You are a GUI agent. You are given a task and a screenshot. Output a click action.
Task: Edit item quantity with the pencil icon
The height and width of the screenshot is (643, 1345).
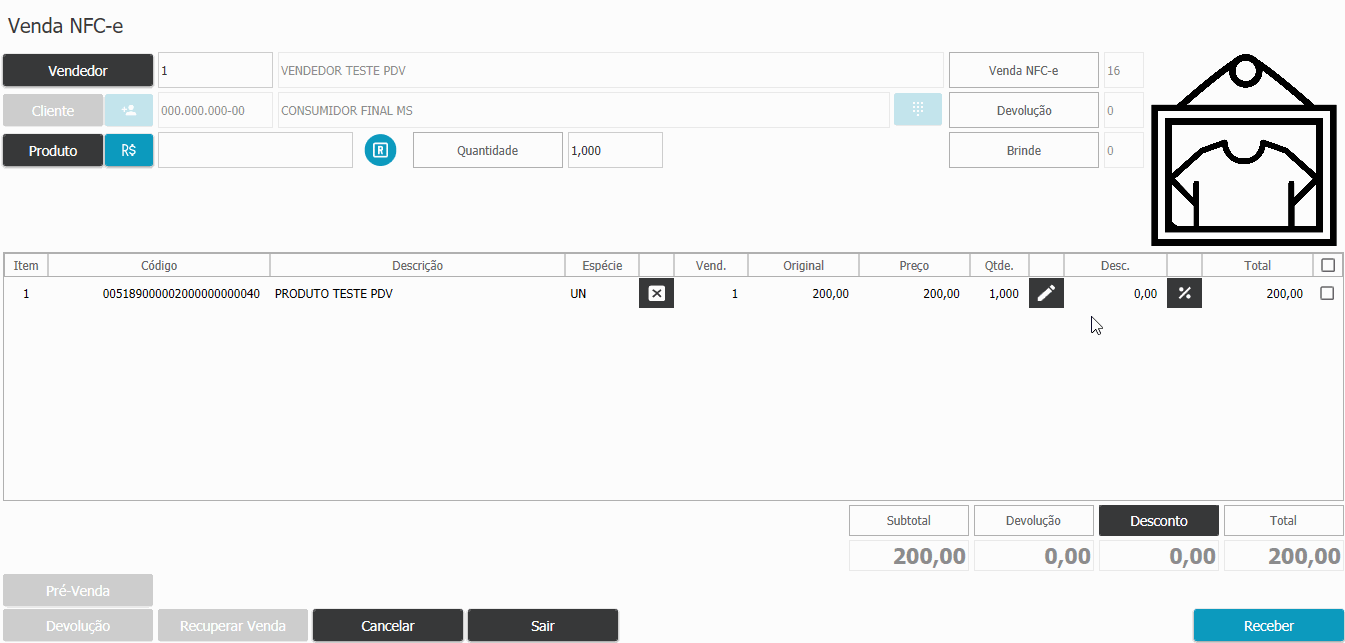pos(1046,293)
